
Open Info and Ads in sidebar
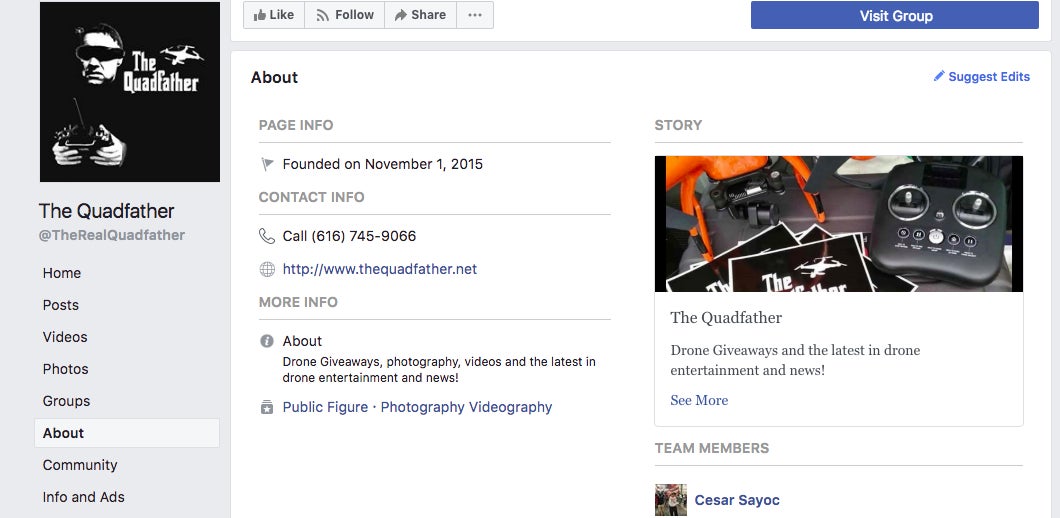coord(84,497)
